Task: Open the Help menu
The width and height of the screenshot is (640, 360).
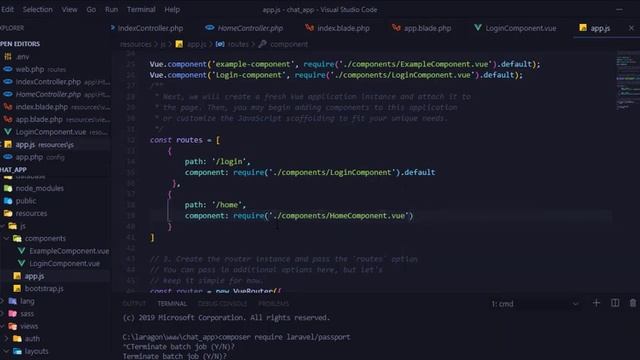Action: point(172,9)
